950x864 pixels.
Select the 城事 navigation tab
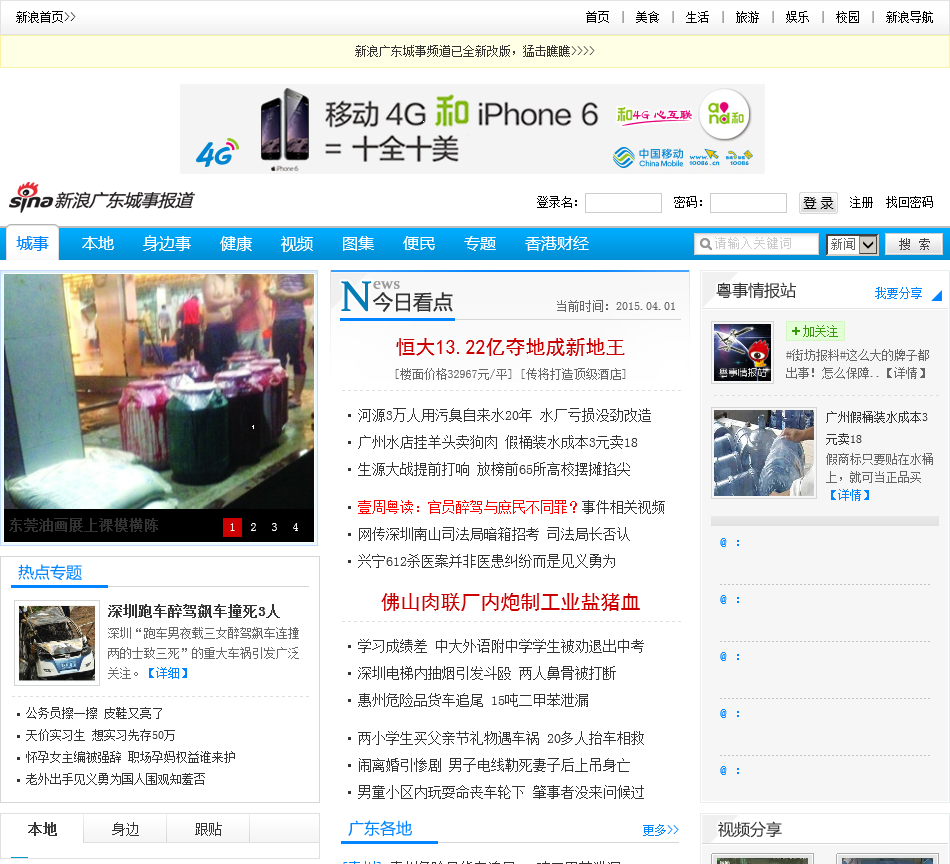coord(33,244)
